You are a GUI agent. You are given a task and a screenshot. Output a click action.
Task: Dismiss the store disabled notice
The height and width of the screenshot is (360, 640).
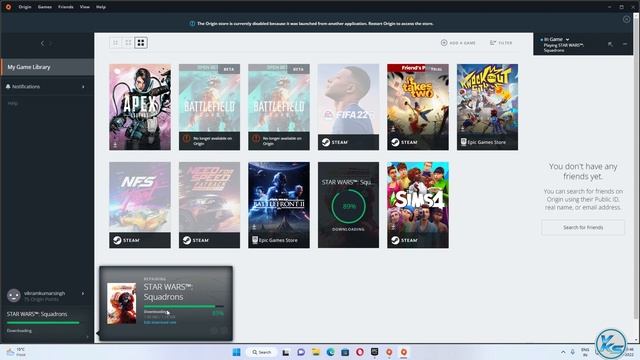[626, 19]
